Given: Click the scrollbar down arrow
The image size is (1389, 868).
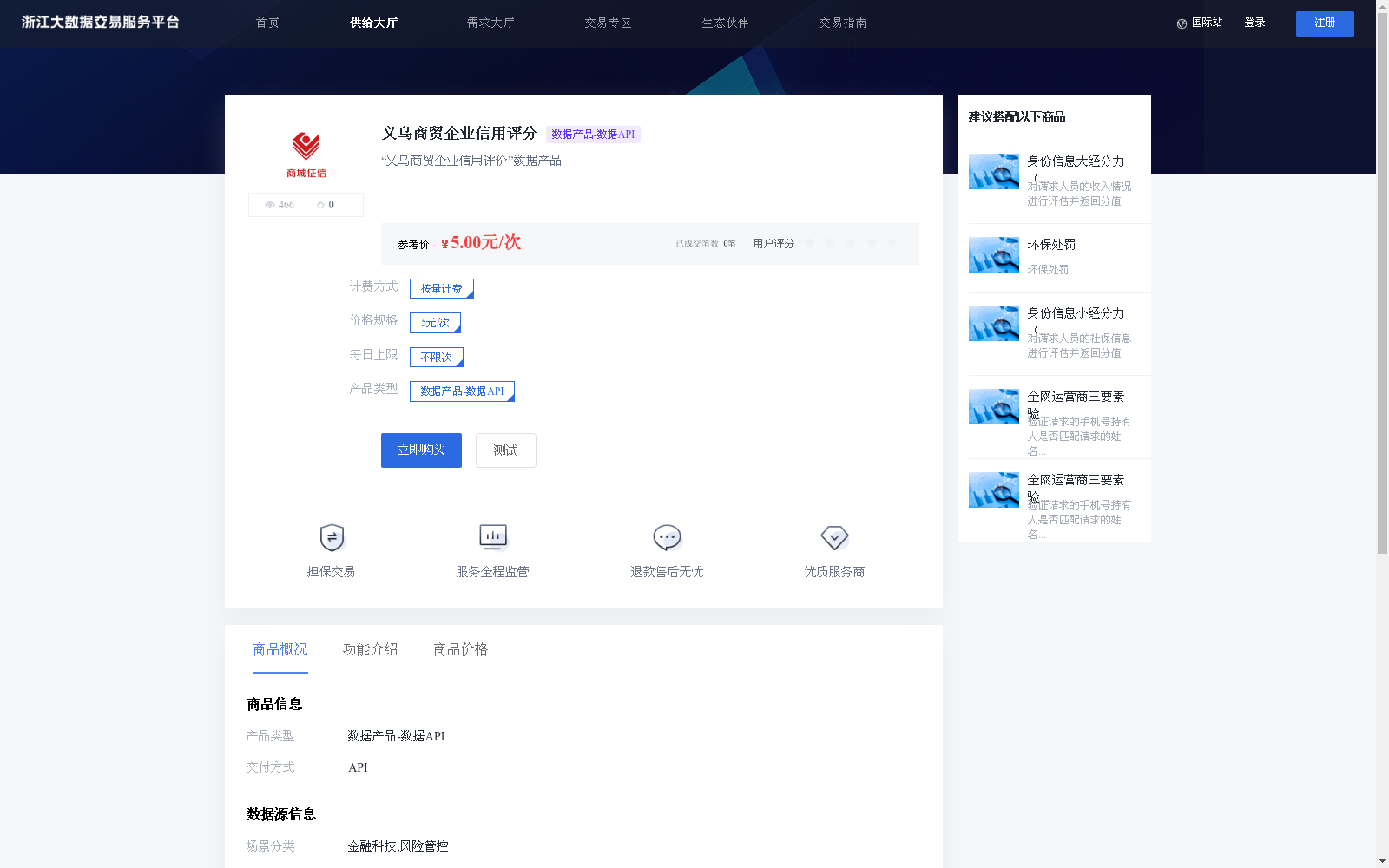Looking at the screenshot, I should pyautogui.click(x=1382, y=862).
